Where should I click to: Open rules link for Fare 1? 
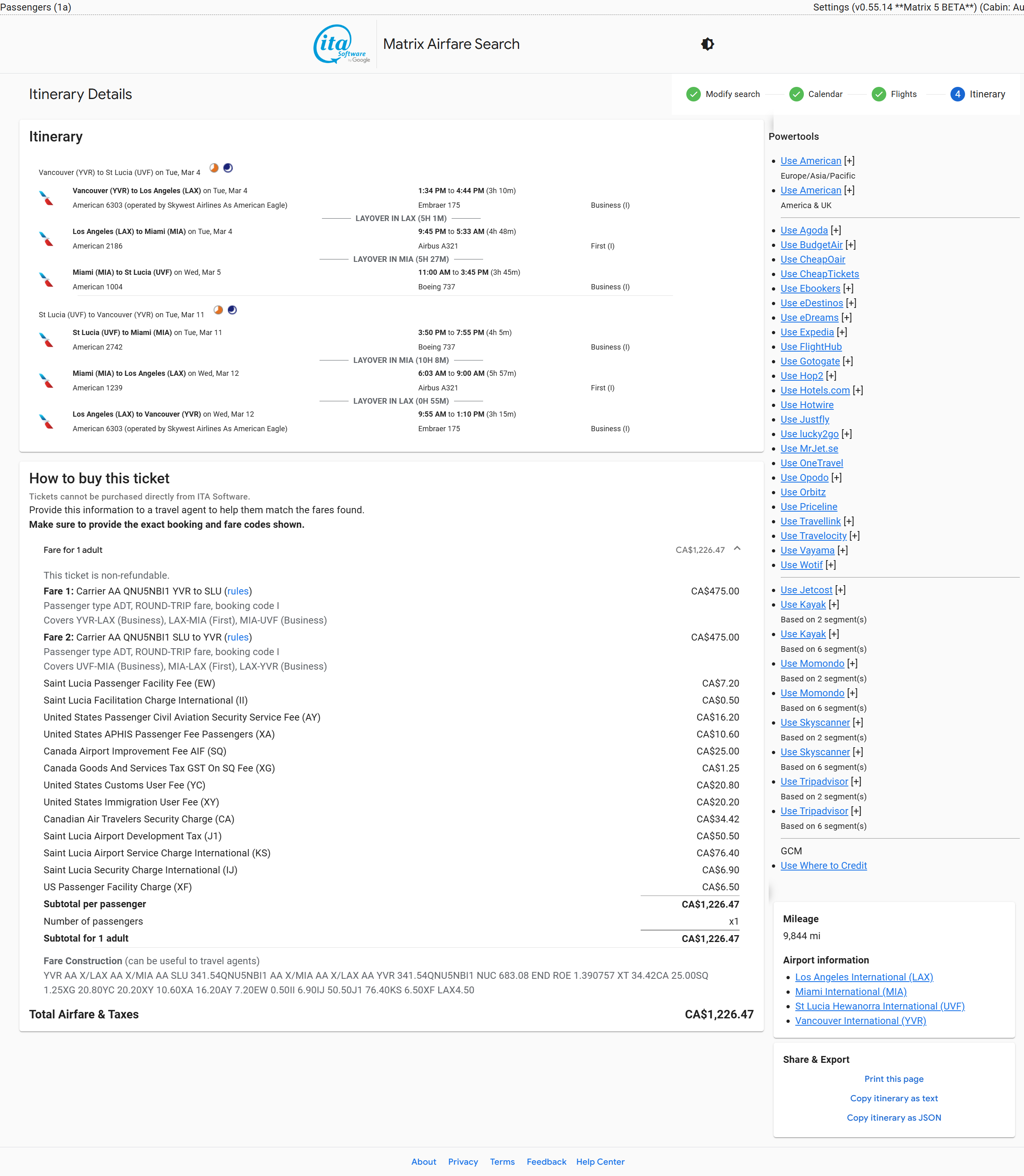coord(238,591)
